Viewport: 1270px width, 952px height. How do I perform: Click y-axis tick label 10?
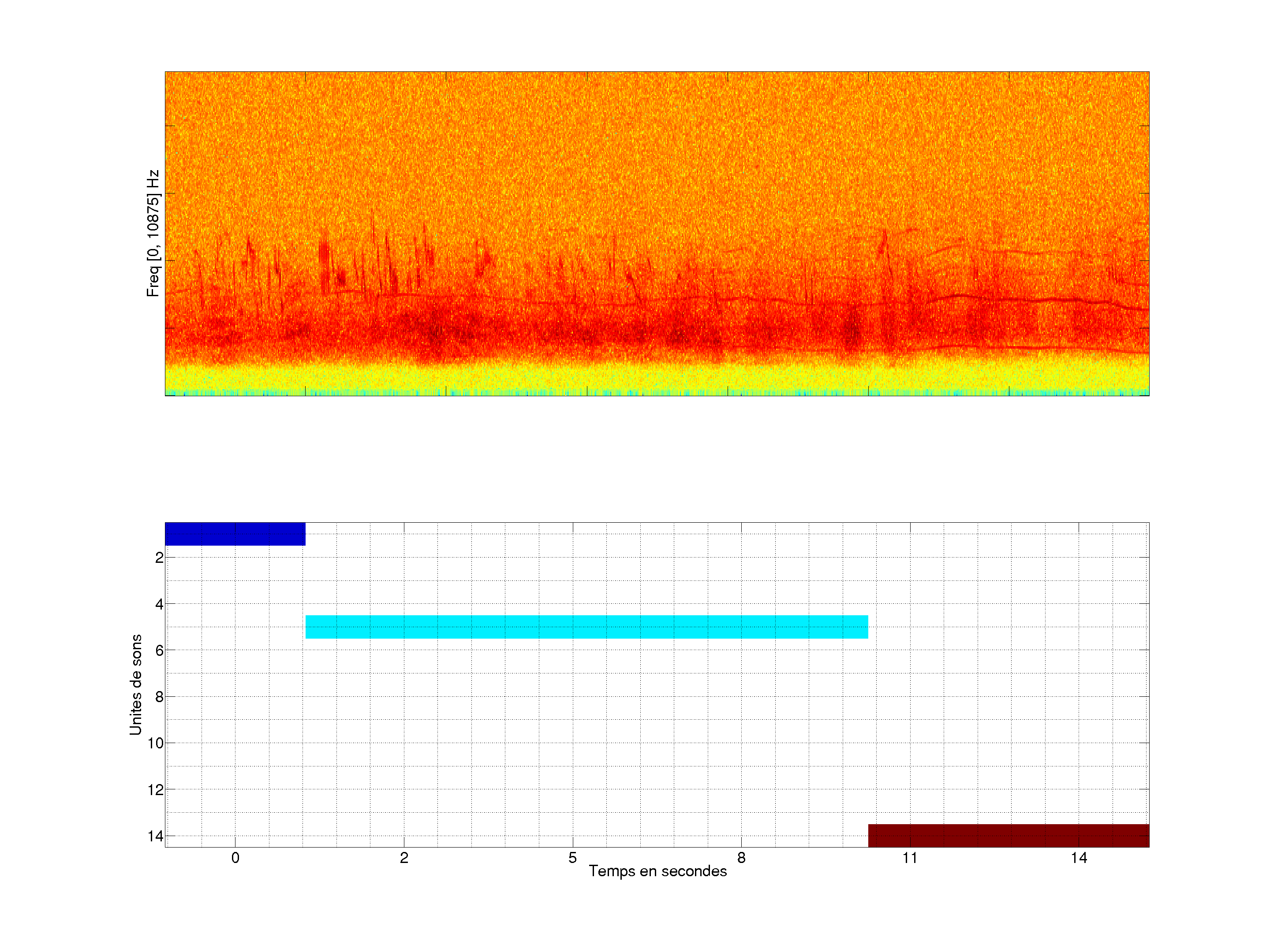tap(156, 743)
